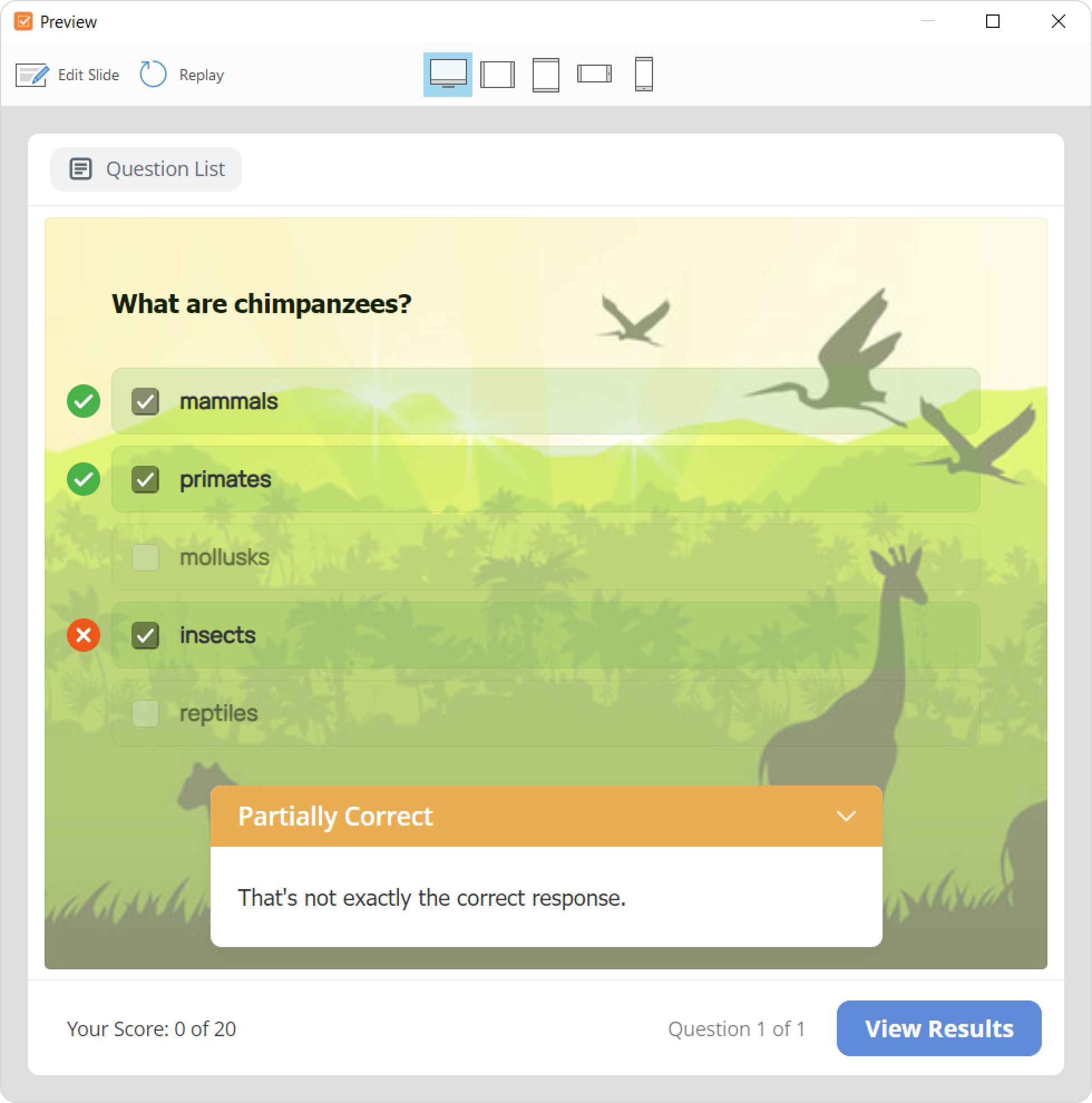Click the Edit Slide label

point(89,75)
